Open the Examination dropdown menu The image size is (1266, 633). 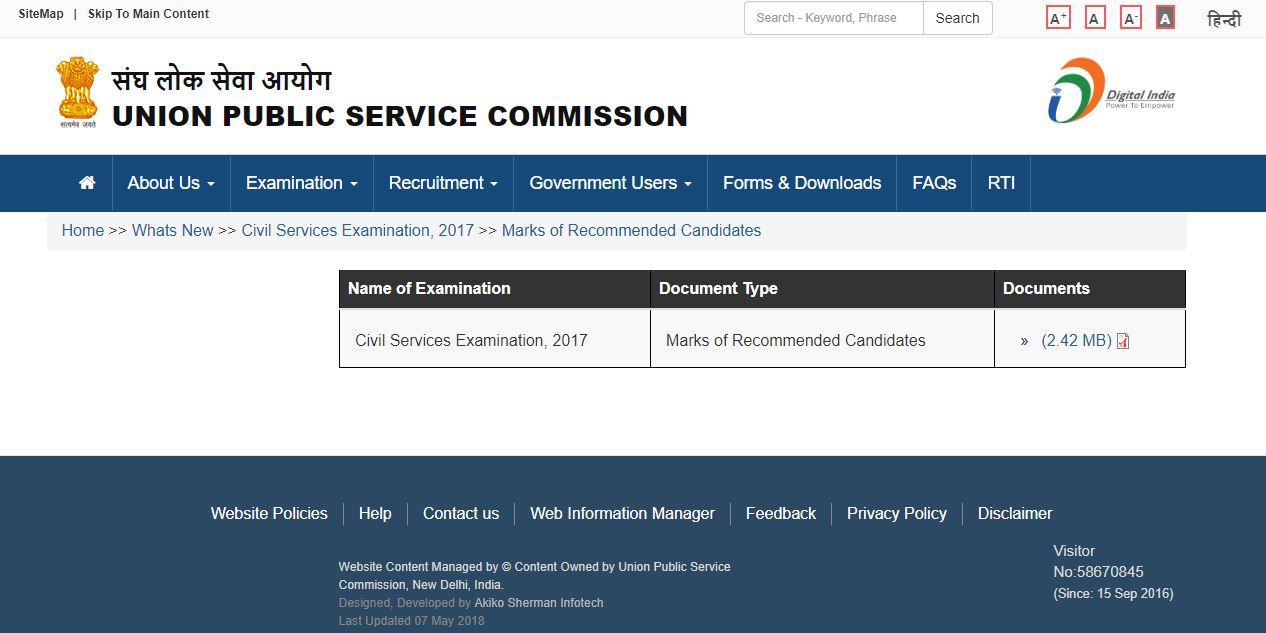(x=301, y=183)
